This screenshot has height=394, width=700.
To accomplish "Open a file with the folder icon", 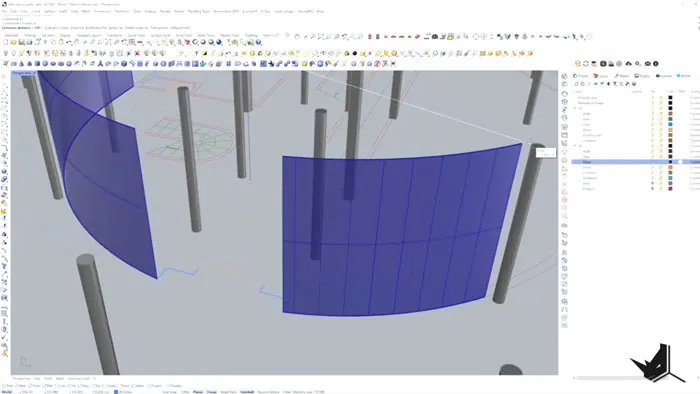I will point(13,42).
